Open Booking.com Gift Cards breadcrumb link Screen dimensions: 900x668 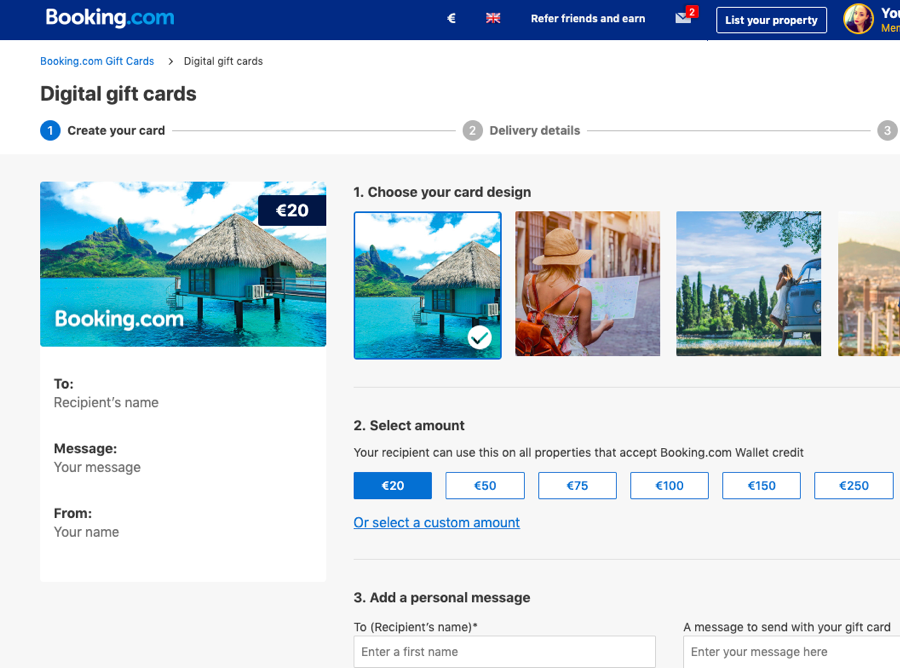pos(97,61)
